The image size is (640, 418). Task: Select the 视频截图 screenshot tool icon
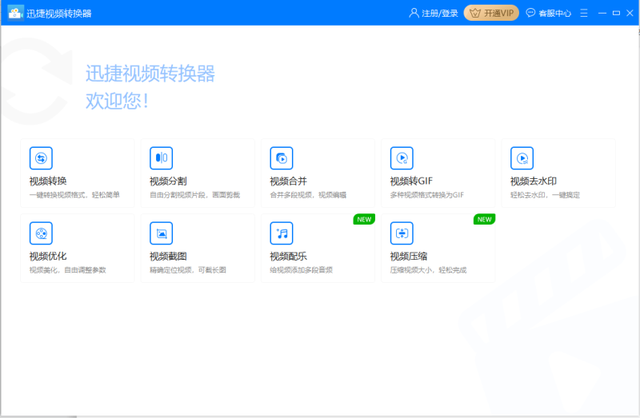coord(161,233)
